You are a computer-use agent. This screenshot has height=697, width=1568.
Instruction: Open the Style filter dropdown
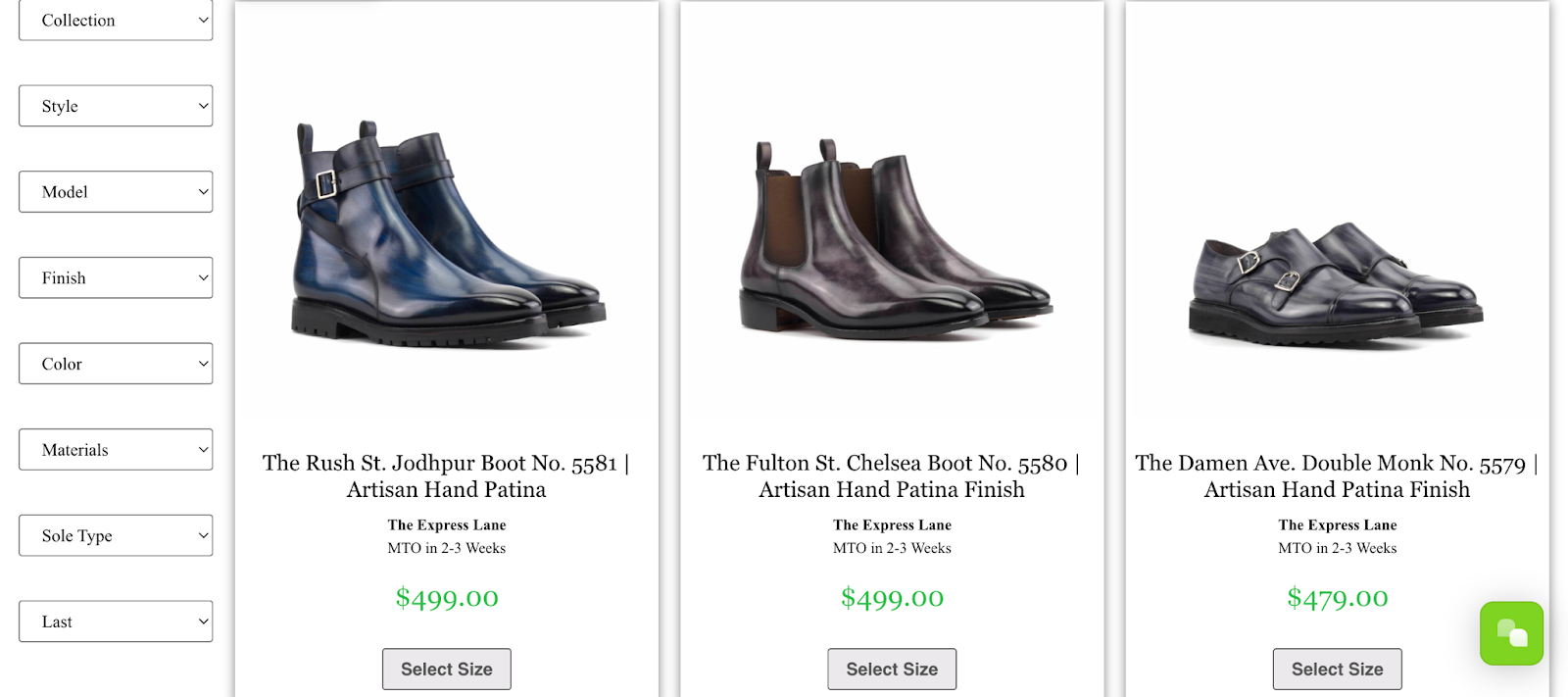pyautogui.click(x=115, y=105)
